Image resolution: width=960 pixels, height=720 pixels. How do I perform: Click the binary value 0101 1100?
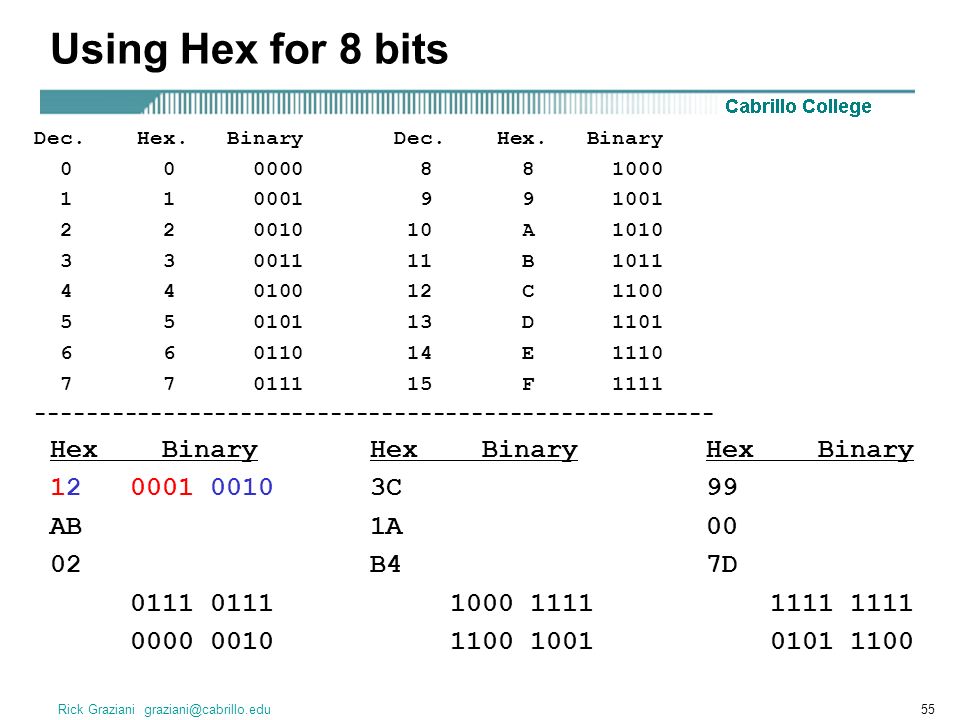(842, 641)
